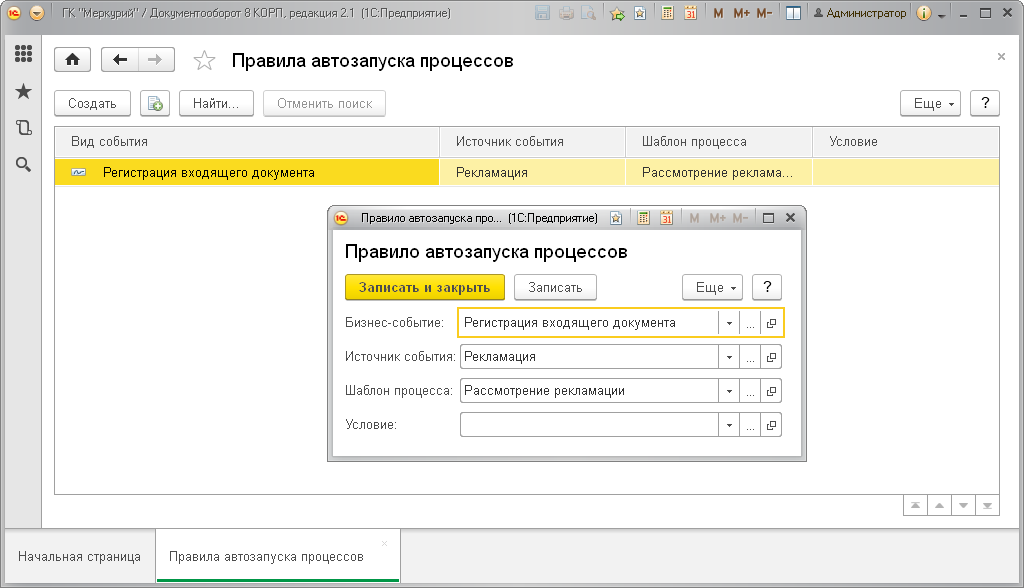The height and width of the screenshot is (588, 1024).
Task: Open calculator in rule dialog title bar
Action: (643, 218)
